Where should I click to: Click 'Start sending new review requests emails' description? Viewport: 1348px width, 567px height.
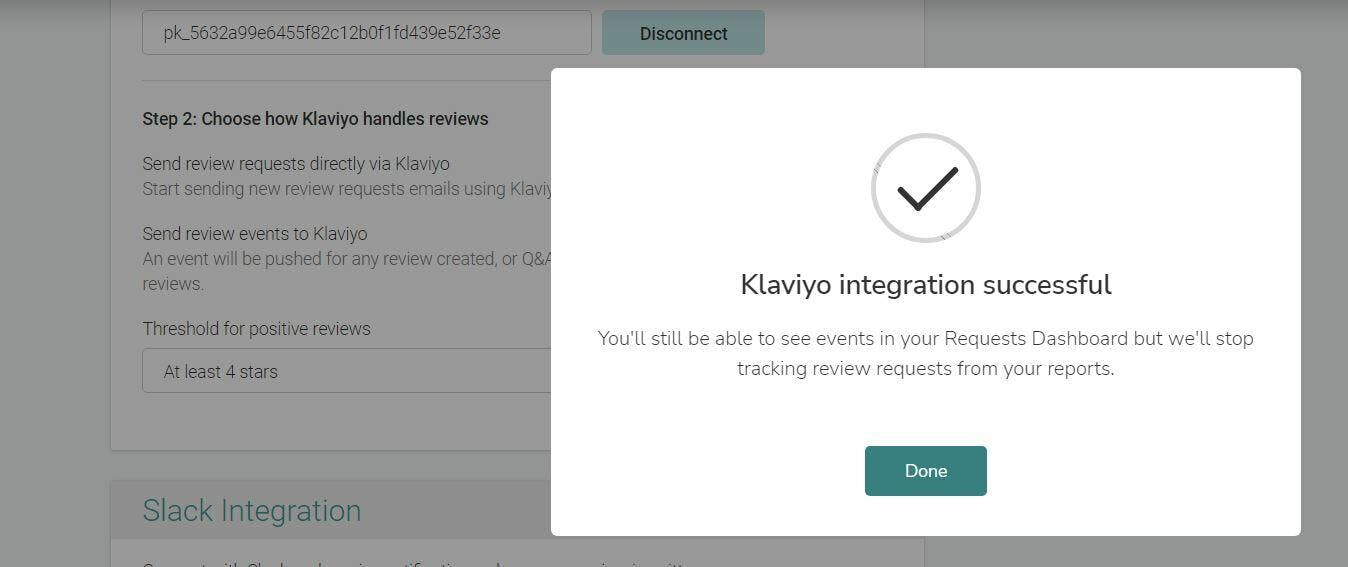(346, 189)
